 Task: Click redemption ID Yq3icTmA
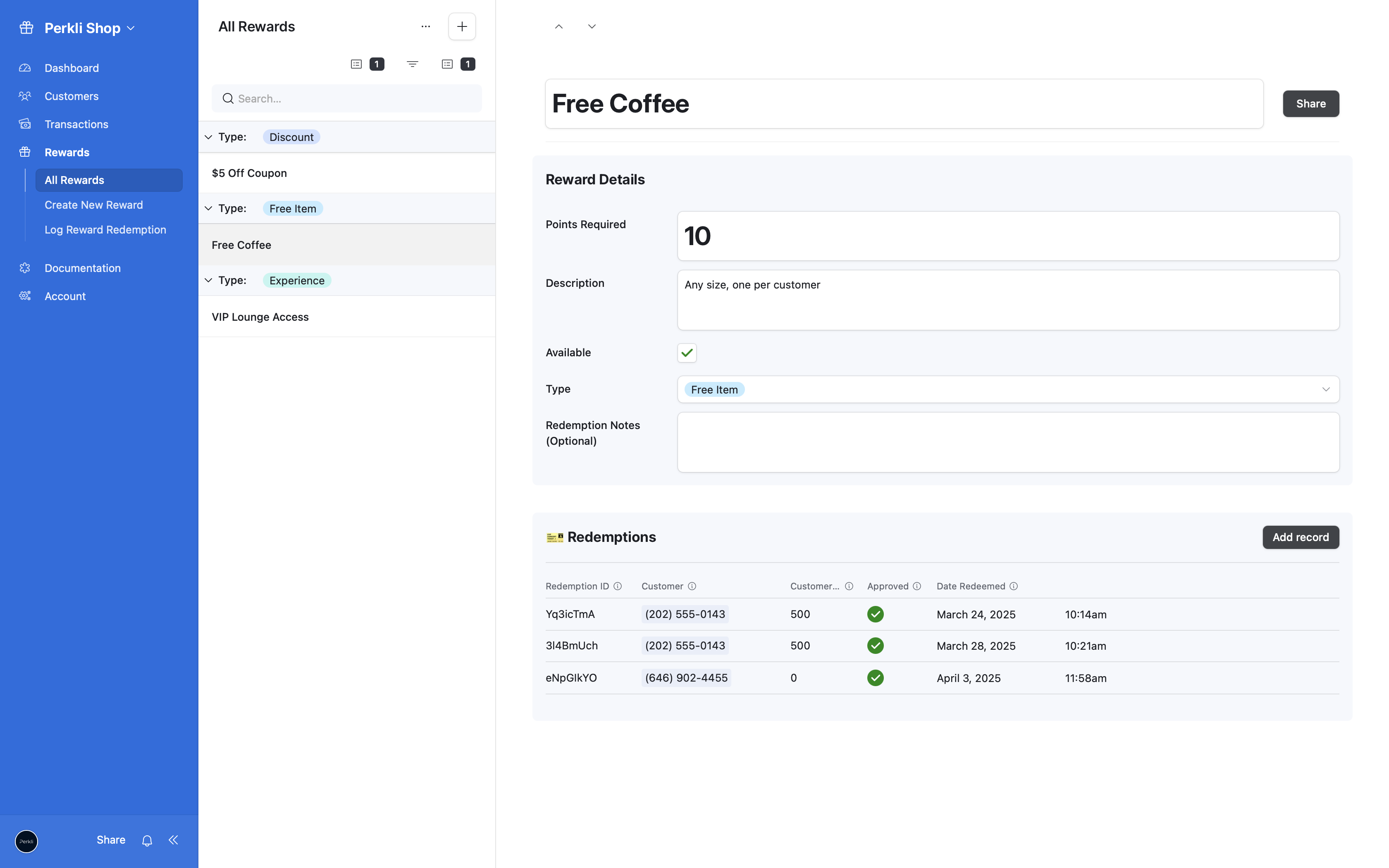pyautogui.click(x=570, y=614)
